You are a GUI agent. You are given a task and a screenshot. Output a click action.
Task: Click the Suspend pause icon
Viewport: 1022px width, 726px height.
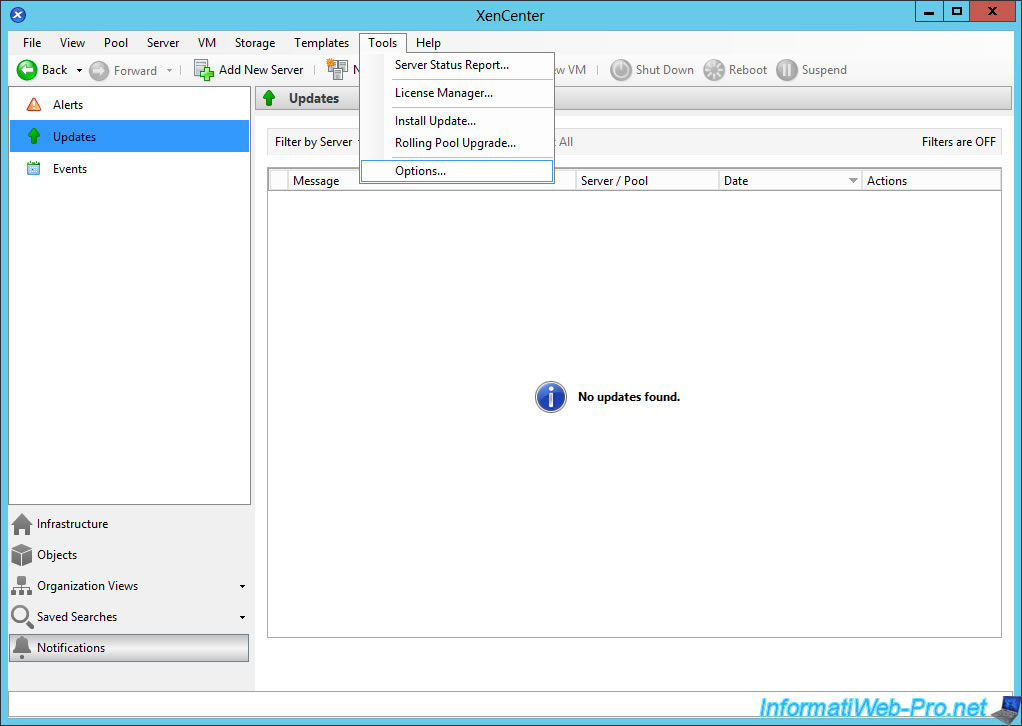pyautogui.click(x=787, y=70)
